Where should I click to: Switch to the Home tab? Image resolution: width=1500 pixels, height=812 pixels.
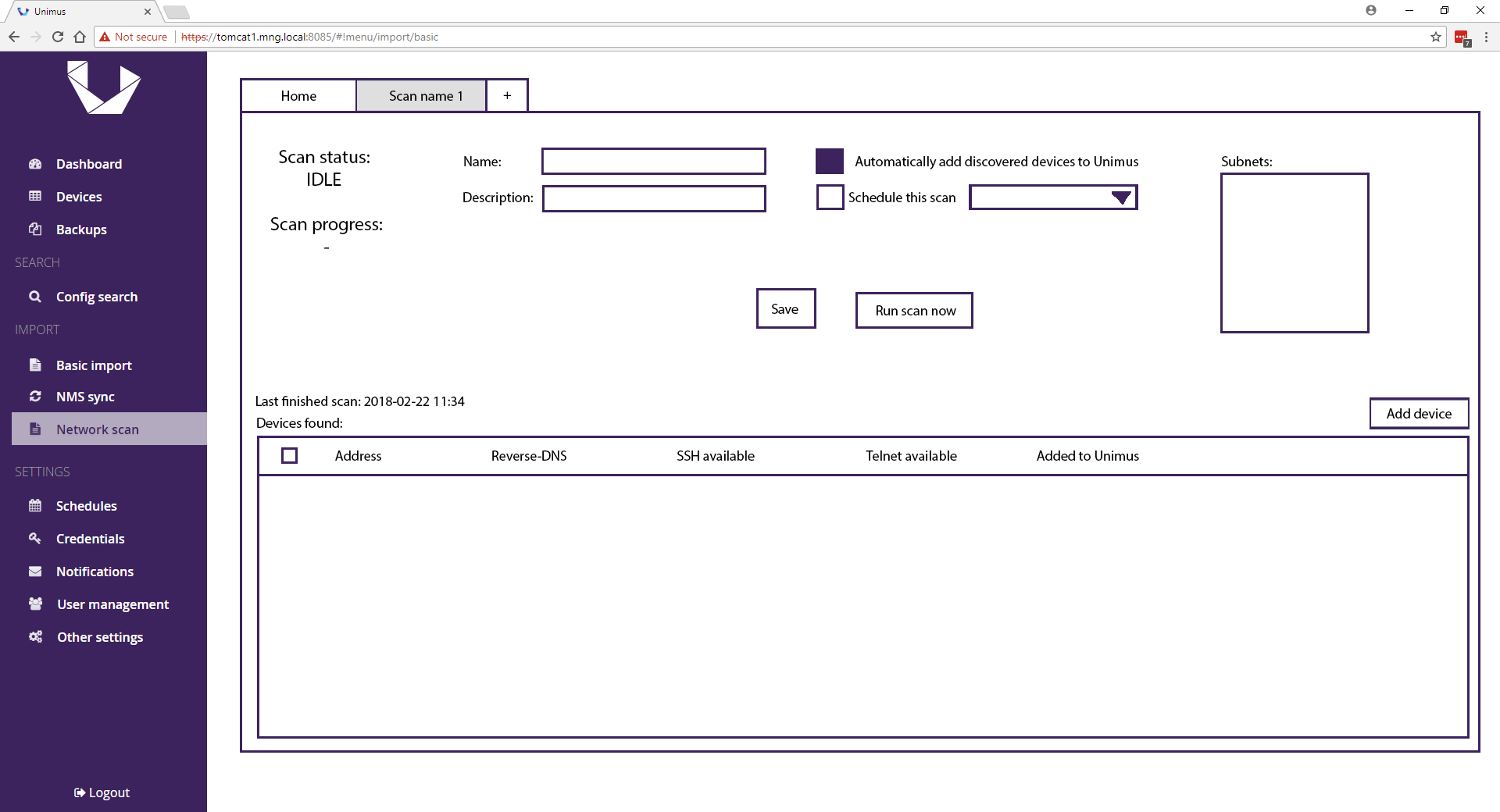pos(298,96)
